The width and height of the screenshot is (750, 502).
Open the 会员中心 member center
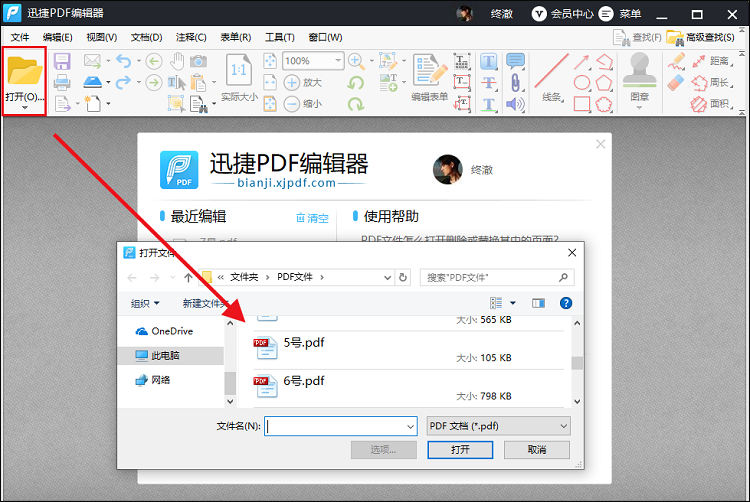pyautogui.click(x=562, y=14)
